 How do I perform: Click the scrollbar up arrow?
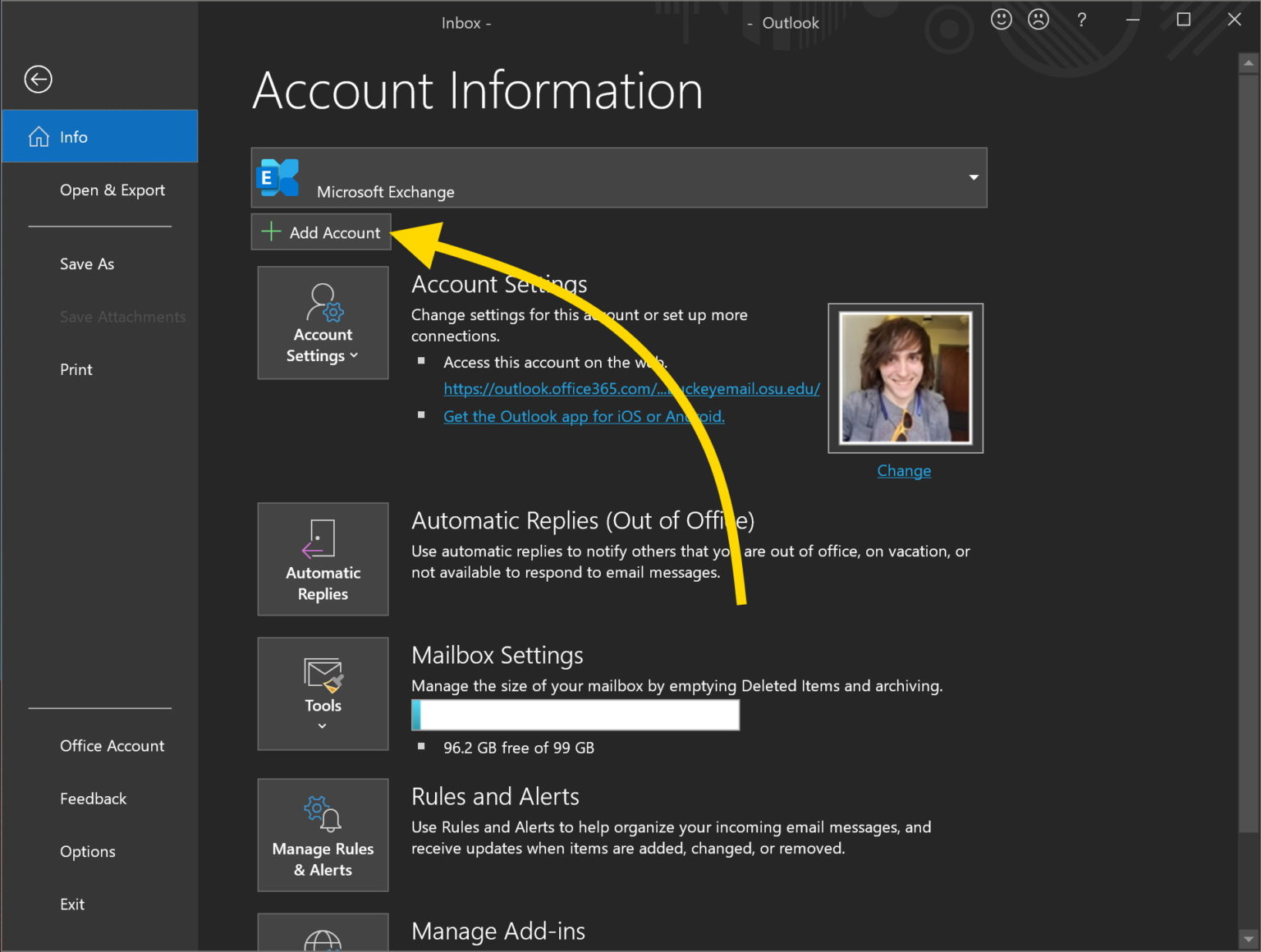(x=1248, y=63)
